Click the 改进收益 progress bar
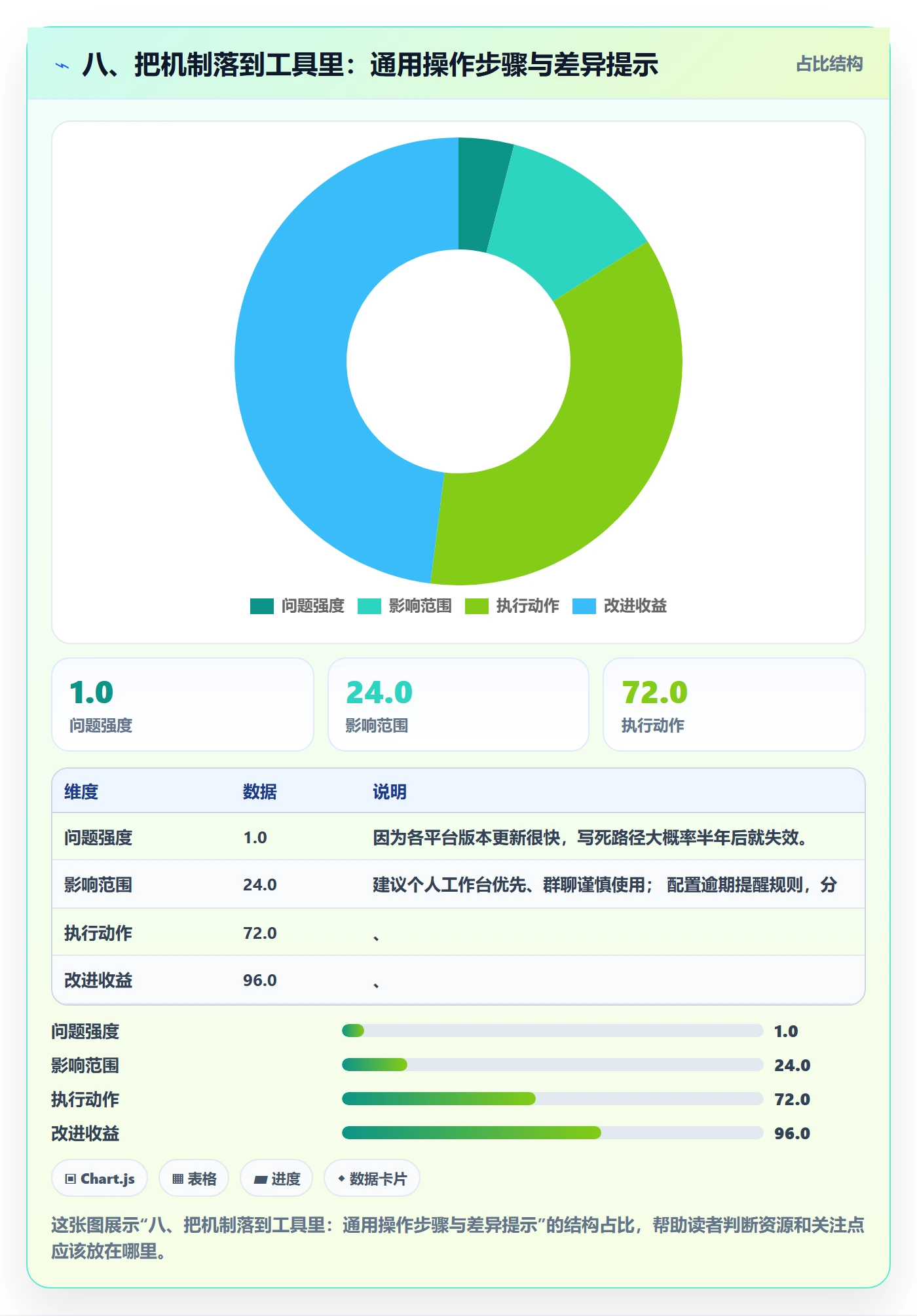Screen dimensions: 917x1316 [x=552, y=1133]
